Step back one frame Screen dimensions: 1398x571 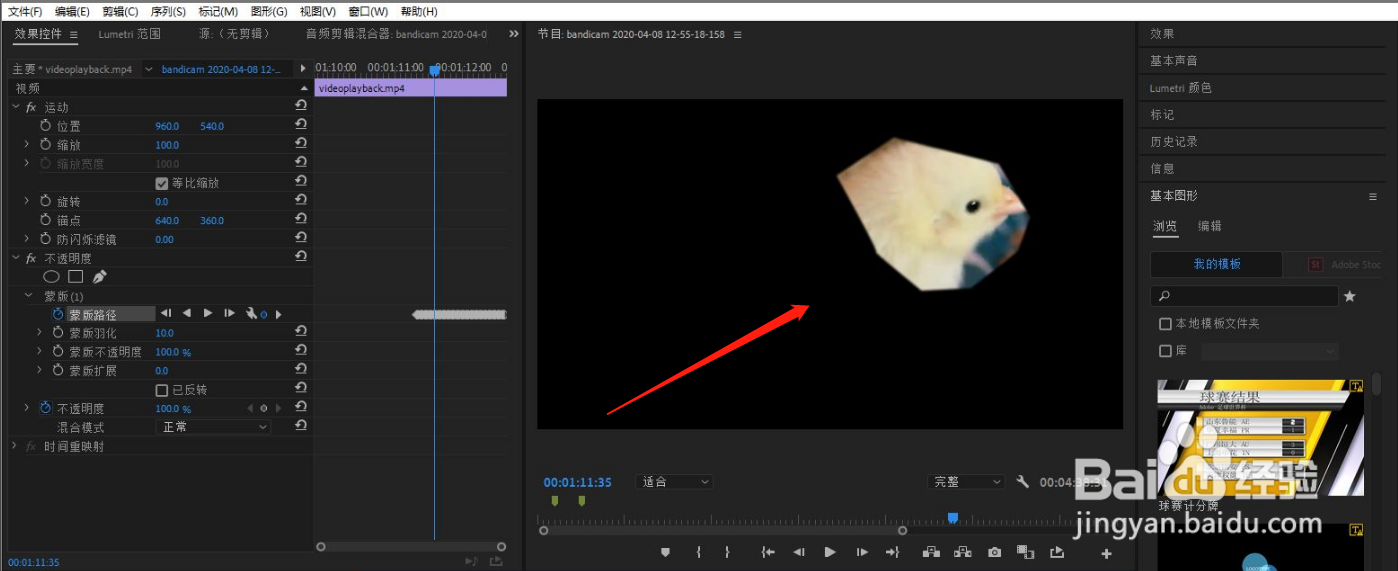pos(799,552)
